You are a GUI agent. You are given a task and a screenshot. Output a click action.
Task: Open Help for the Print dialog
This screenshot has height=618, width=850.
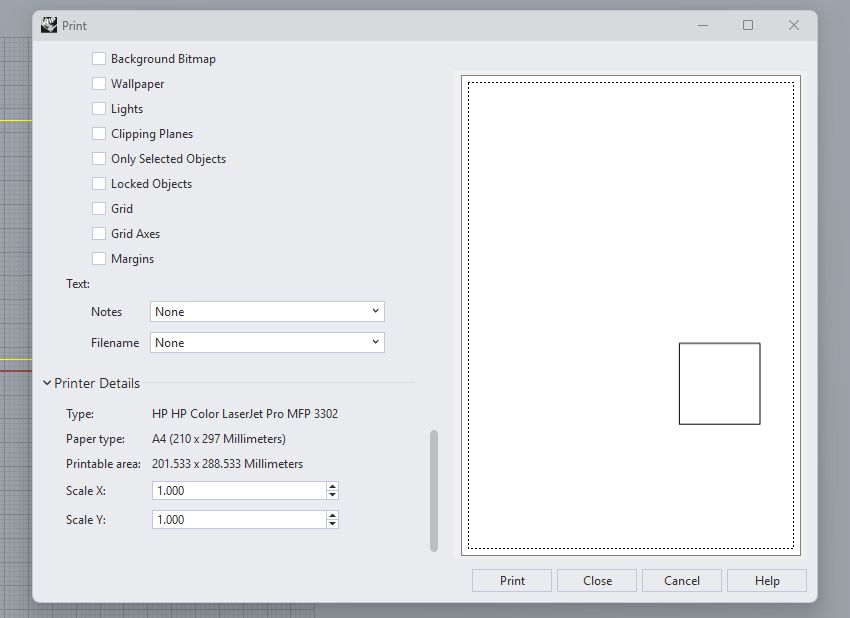pos(767,581)
